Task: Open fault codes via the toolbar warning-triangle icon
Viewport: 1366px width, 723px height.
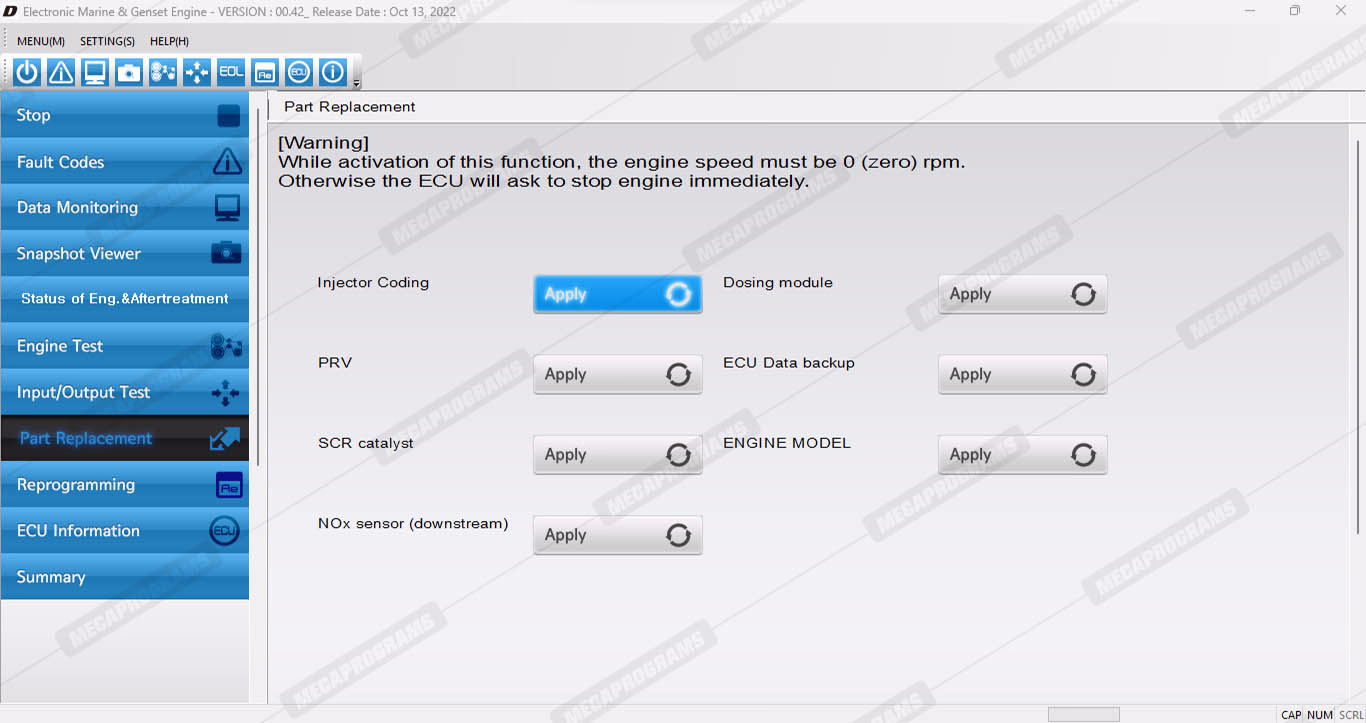Action: [x=61, y=72]
